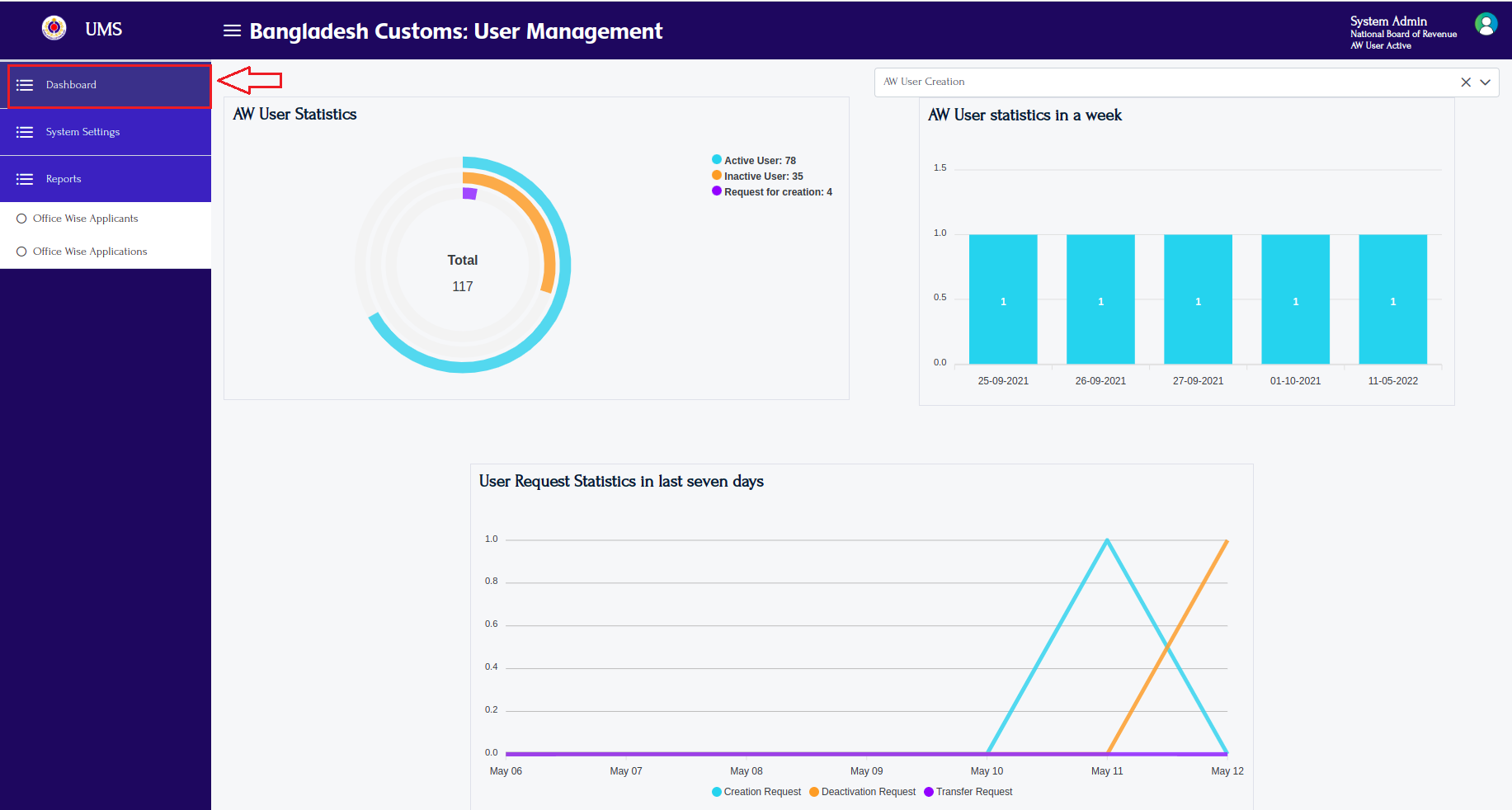Click the May 12 axis label
Image resolution: width=1512 pixels, height=810 pixels.
1227,771
